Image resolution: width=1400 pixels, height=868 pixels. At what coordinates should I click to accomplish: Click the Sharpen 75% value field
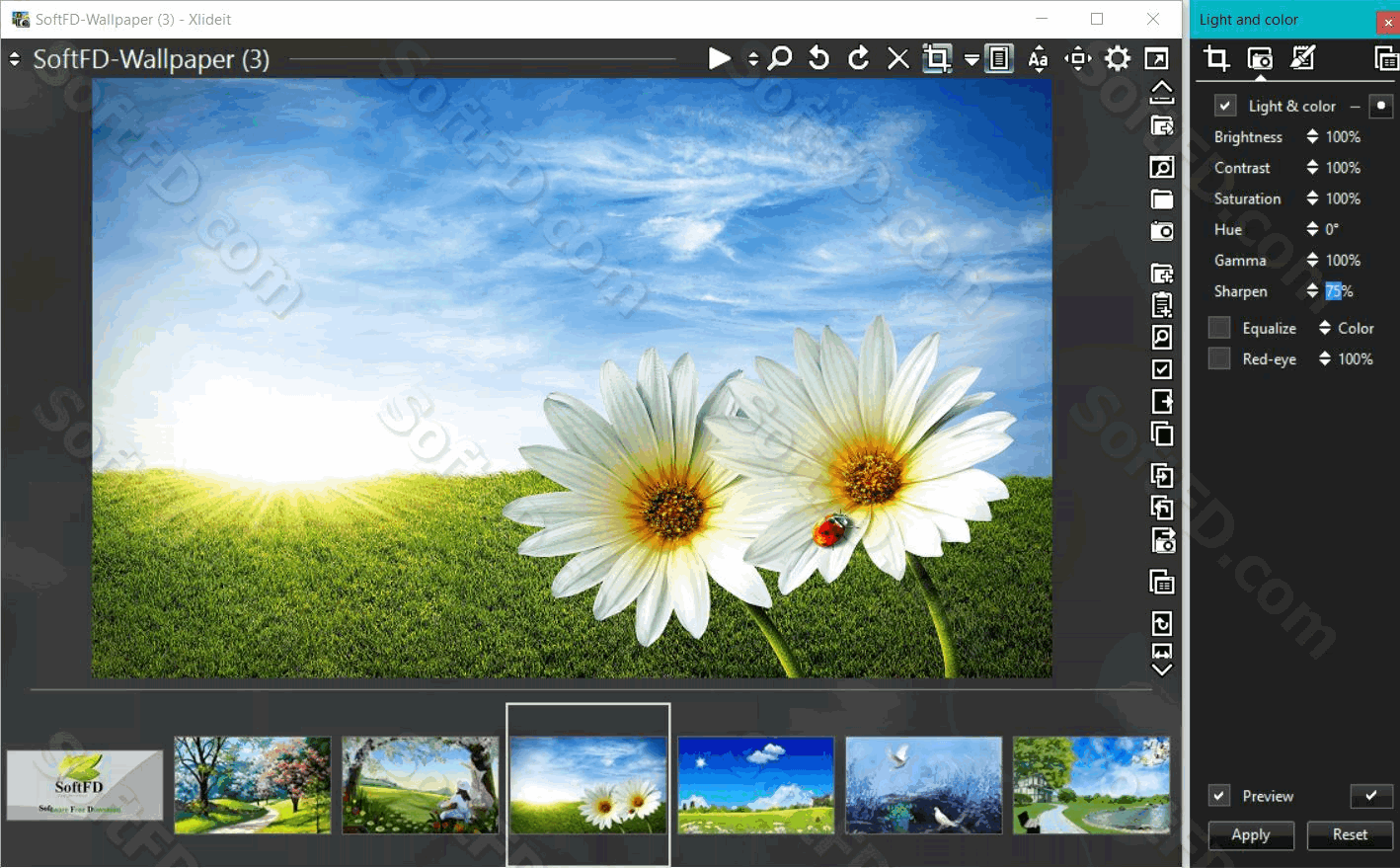pos(1340,291)
